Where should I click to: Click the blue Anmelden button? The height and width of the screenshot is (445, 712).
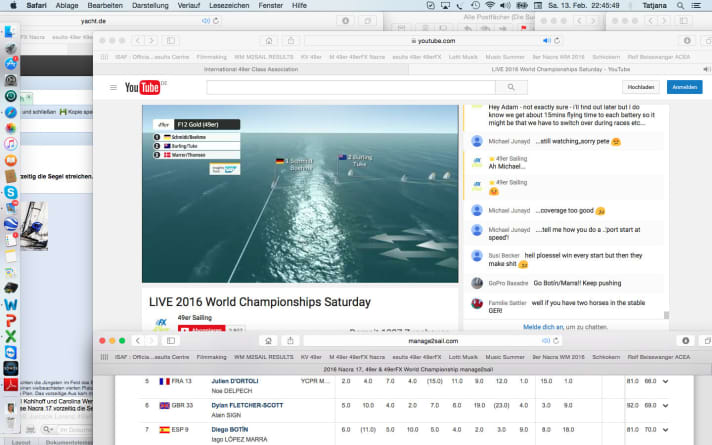(684, 87)
